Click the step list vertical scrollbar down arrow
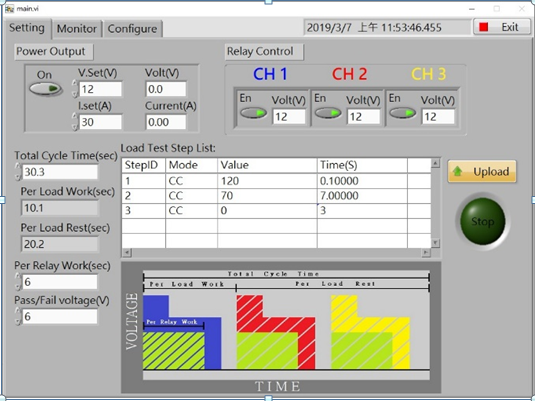 [435, 243]
